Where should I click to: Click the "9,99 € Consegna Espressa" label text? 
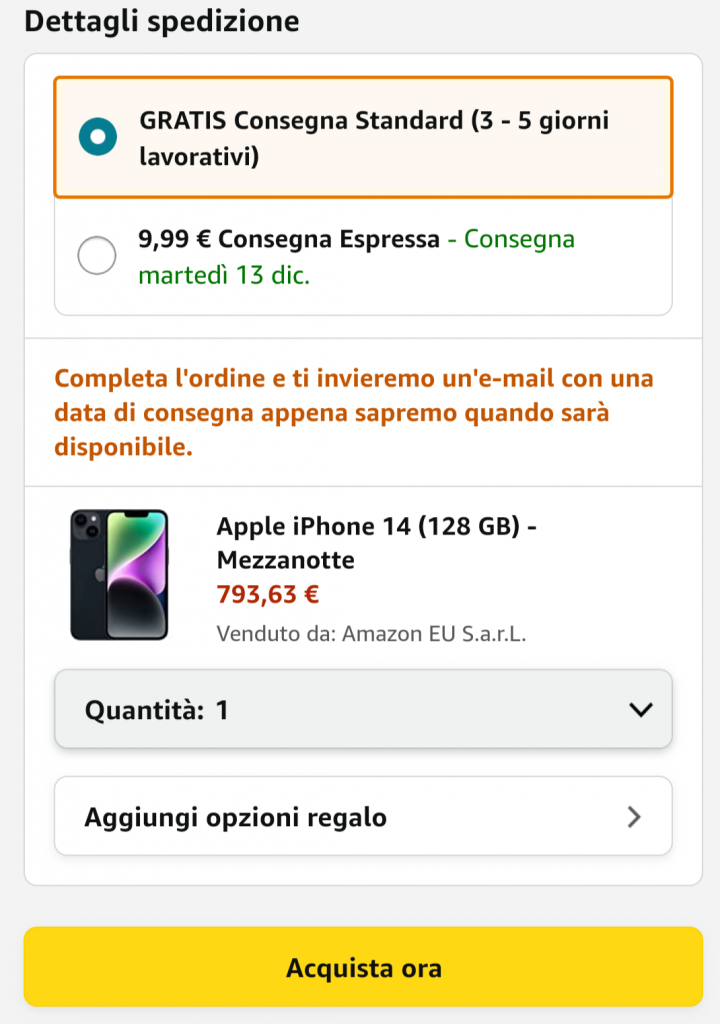point(289,240)
